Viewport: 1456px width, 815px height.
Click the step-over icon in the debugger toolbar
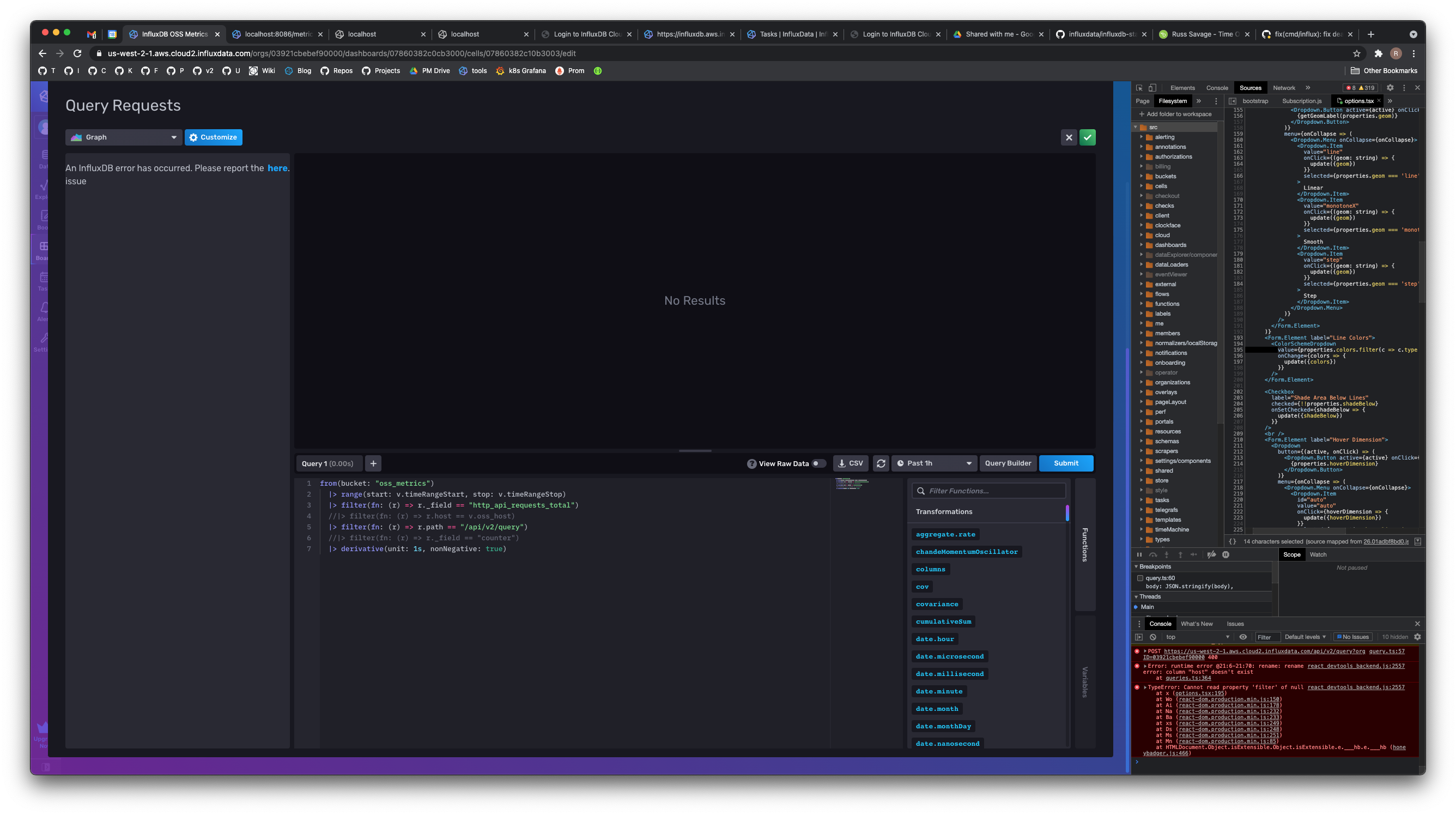coord(1153,555)
